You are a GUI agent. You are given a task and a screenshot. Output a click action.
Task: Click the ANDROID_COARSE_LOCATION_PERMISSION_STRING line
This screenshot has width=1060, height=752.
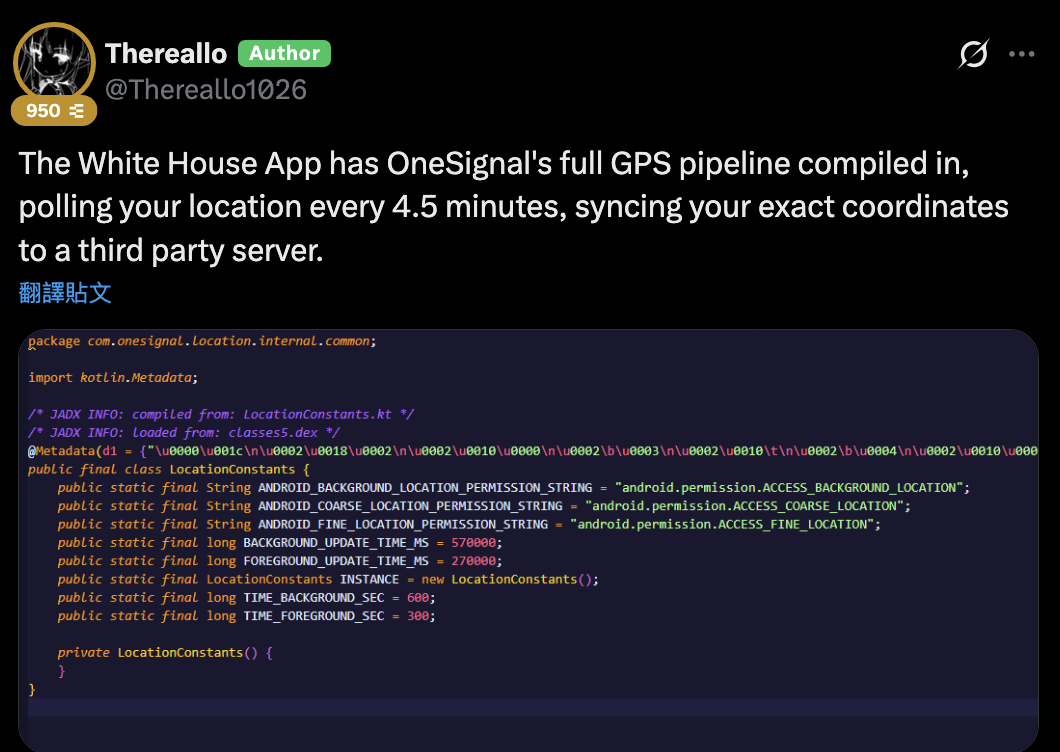tap(484, 506)
